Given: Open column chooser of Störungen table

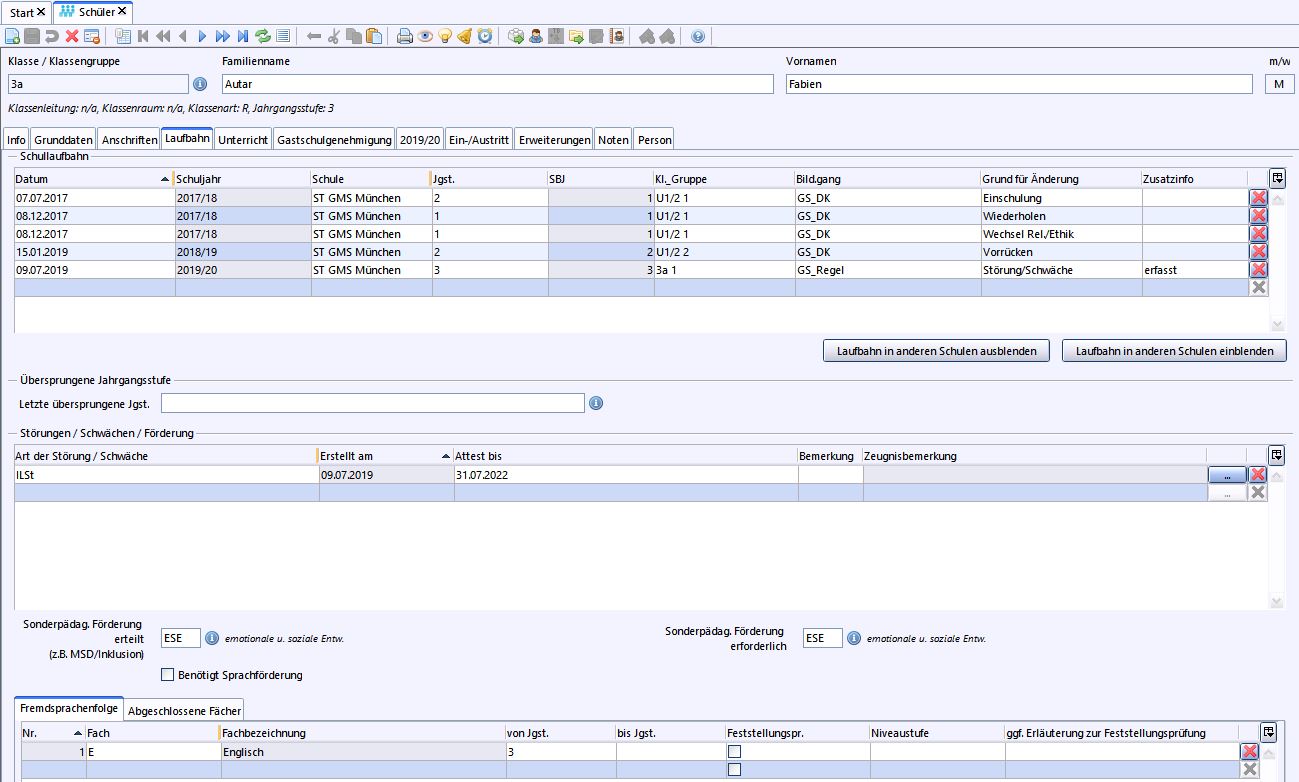Looking at the screenshot, I should click(1277, 455).
